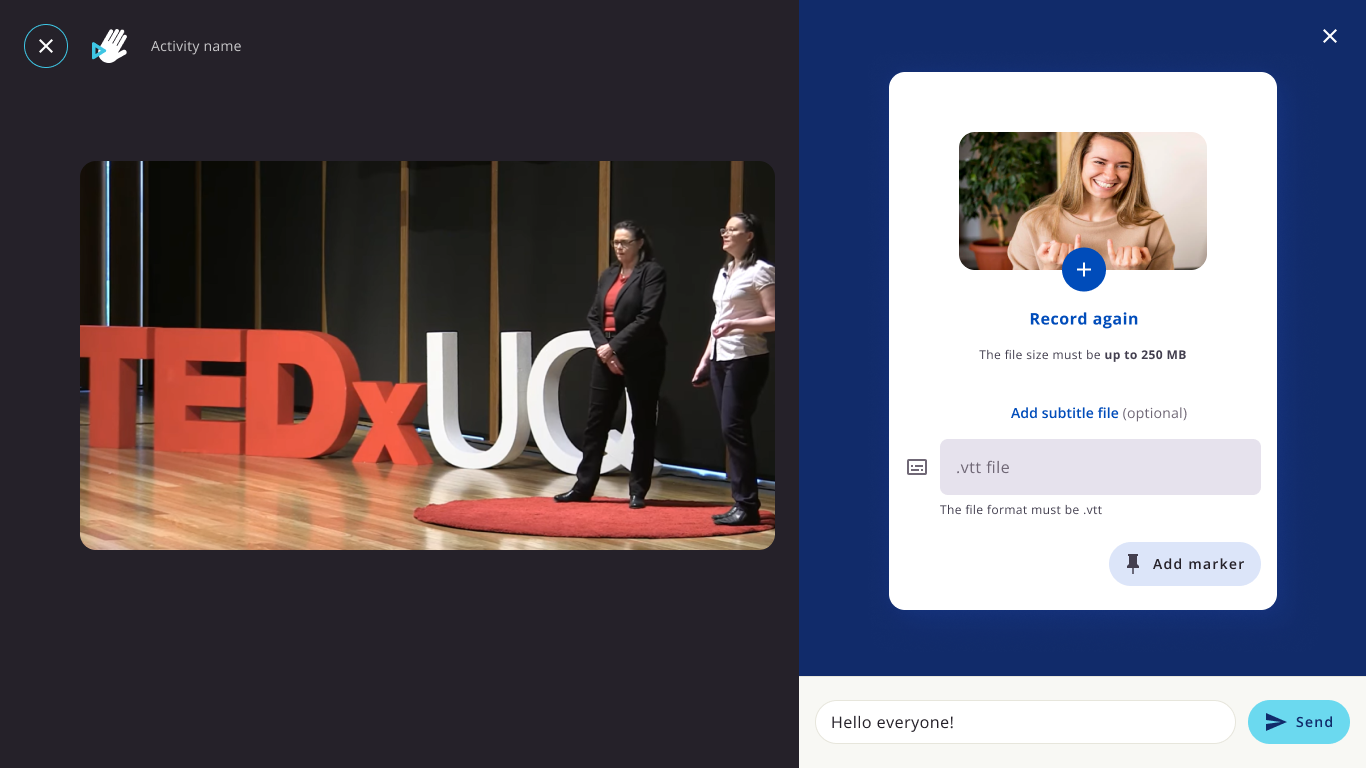This screenshot has height=768, width=1366.
Task: Click the Record again link
Action: tap(1084, 319)
